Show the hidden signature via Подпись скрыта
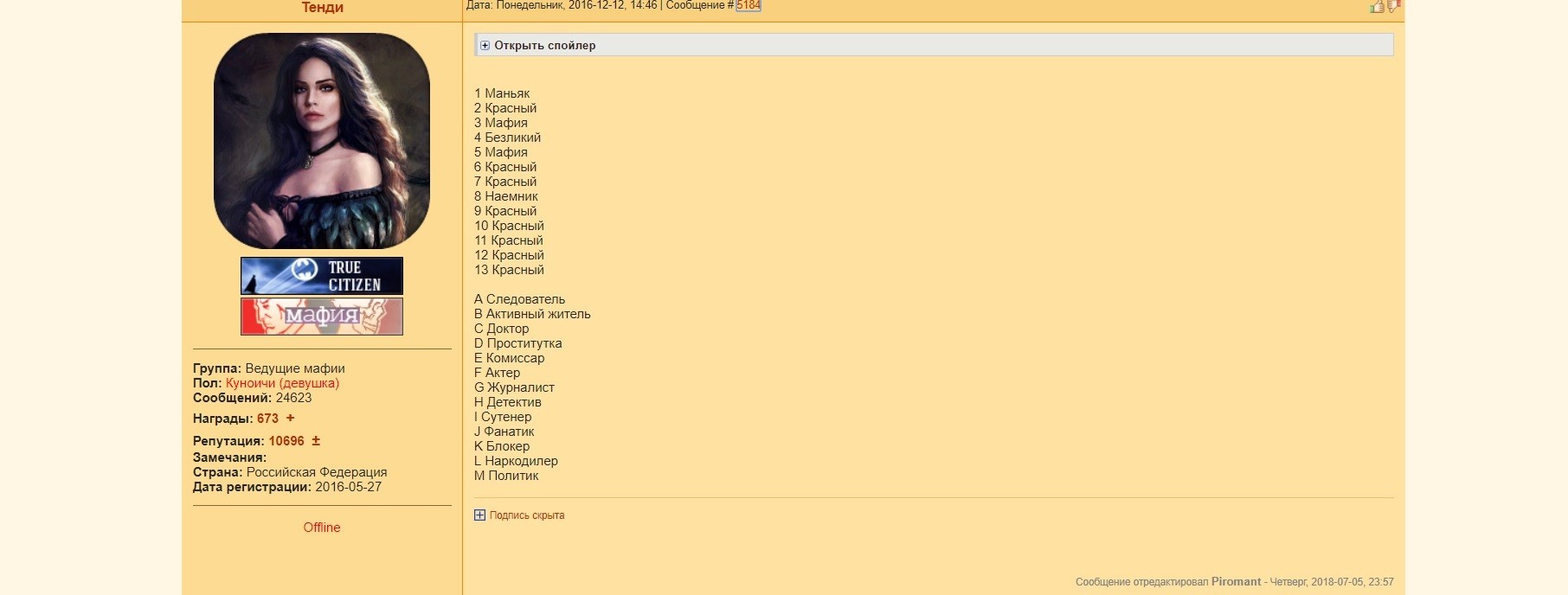The image size is (1568, 595). click(527, 515)
